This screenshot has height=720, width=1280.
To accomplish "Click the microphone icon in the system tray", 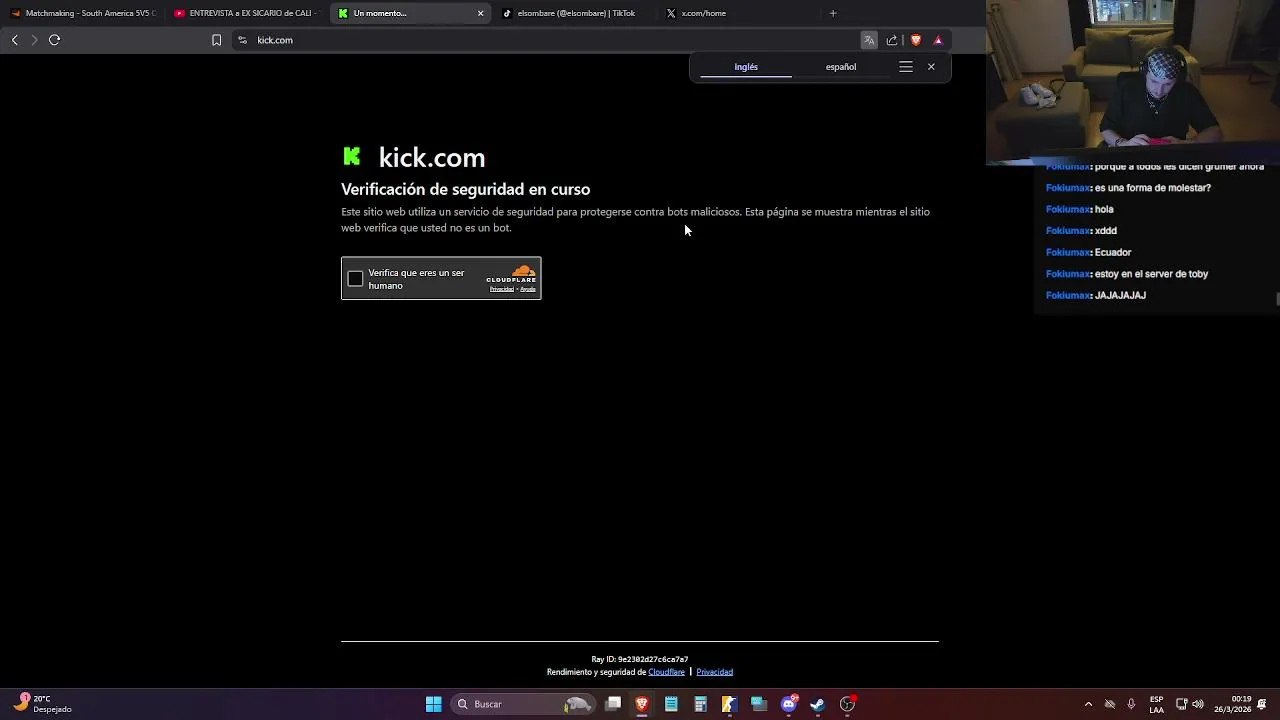I will click(1131, 704).
